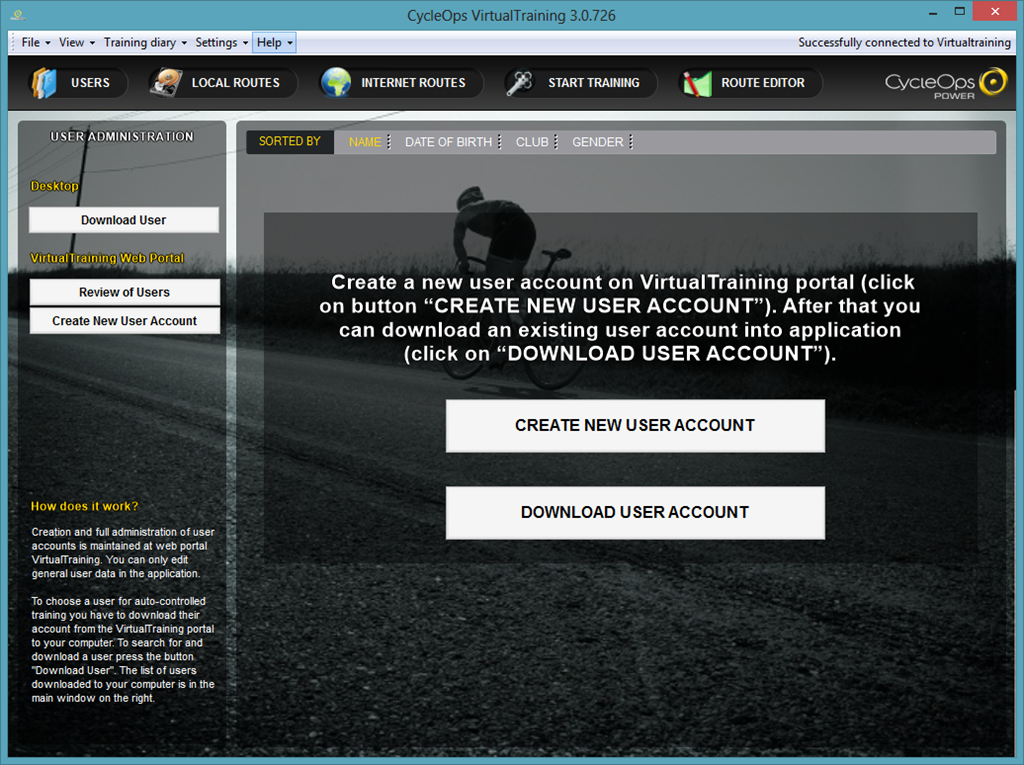
Task: Click the CycleOps Power logo
Action: 946,84
